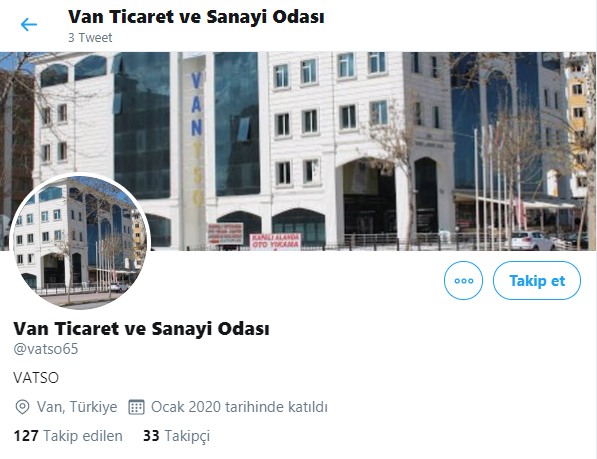This screenshot has width=597, height=459.
Task: Click the location pin icon near Van, Türkiye
Action: pyautogui.click(x=22, y=407)
